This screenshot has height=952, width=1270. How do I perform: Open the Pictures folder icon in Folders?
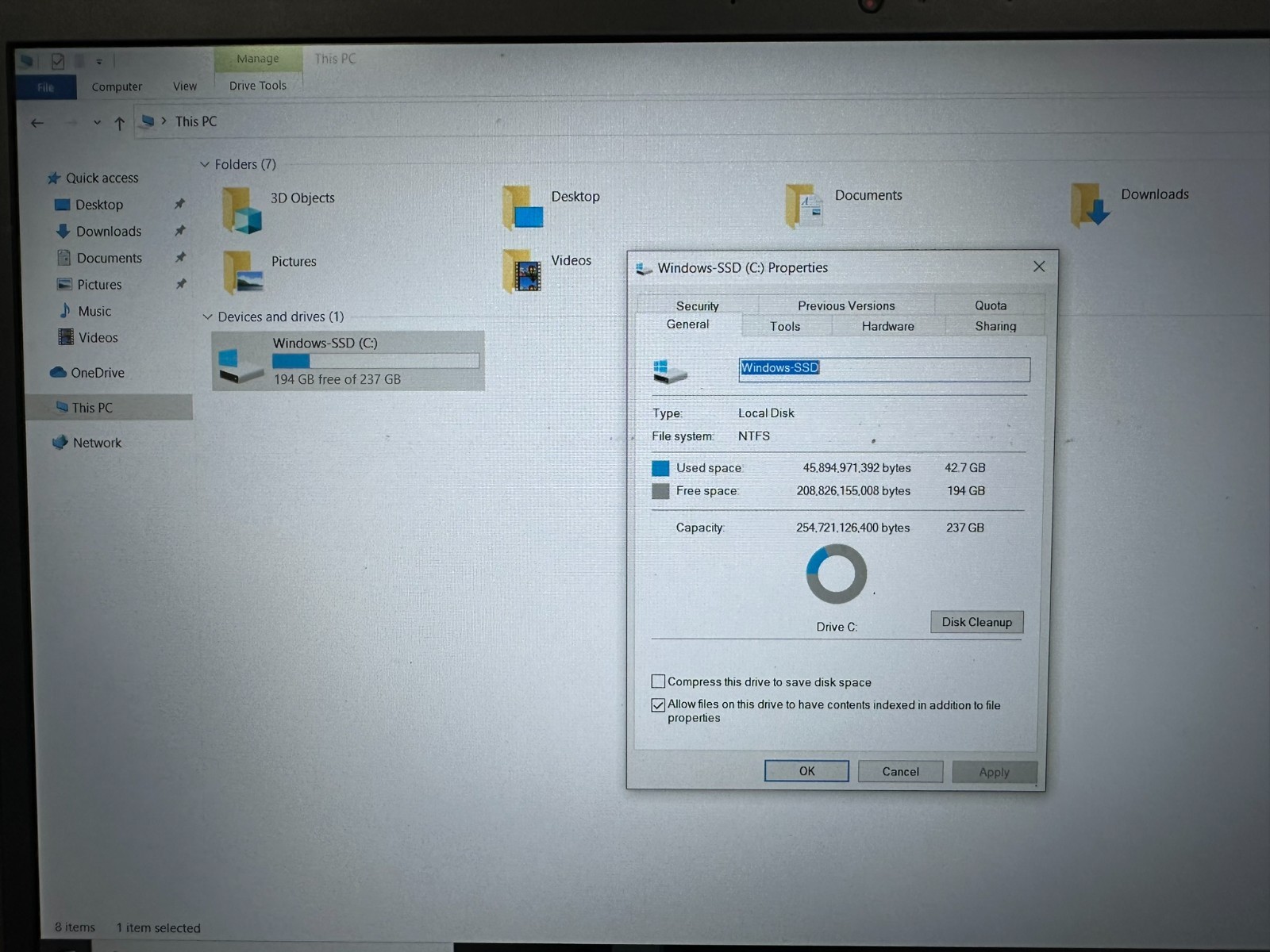(243, 272)
